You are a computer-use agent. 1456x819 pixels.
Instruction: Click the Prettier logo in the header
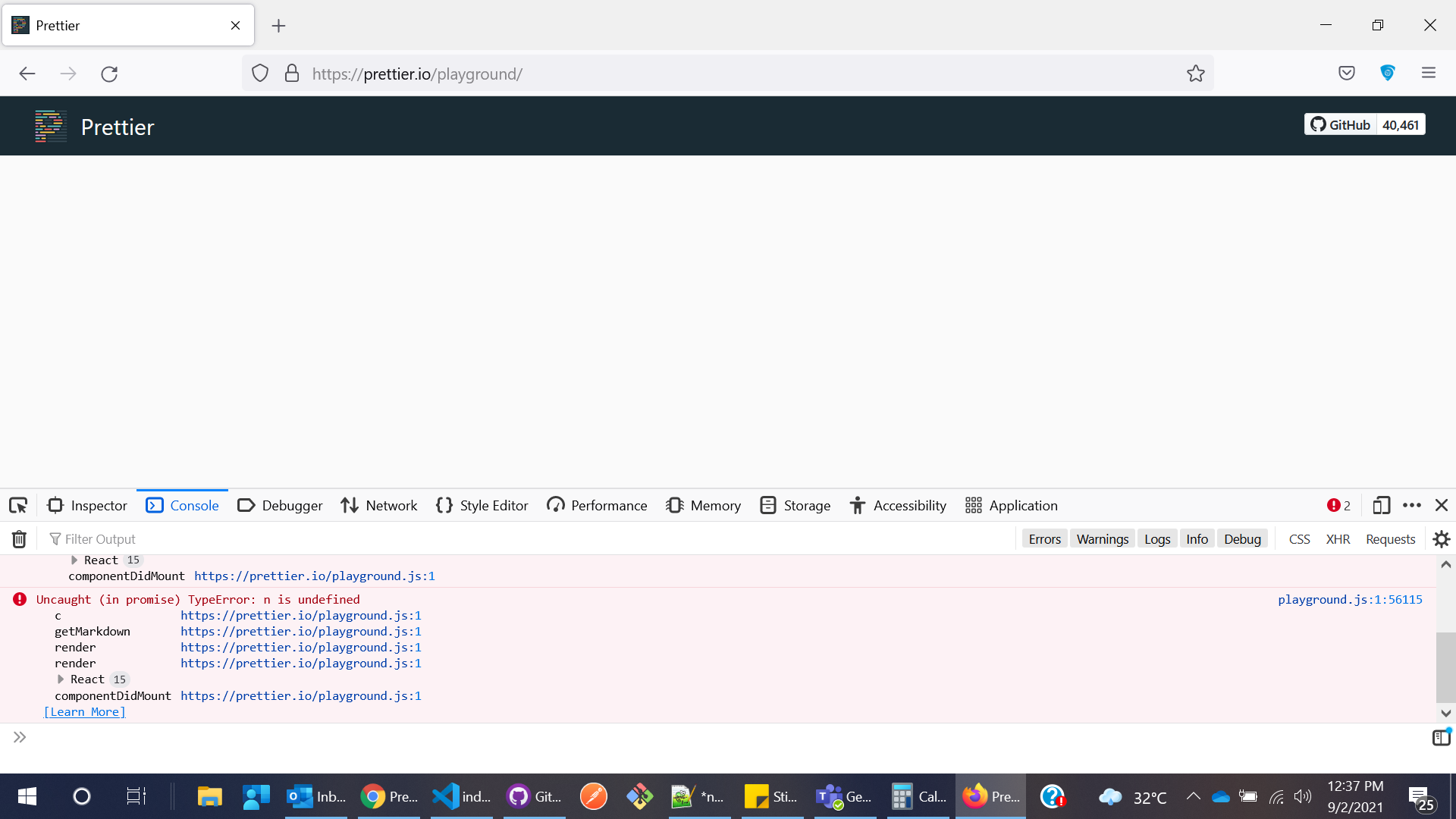tap(50, 126)
